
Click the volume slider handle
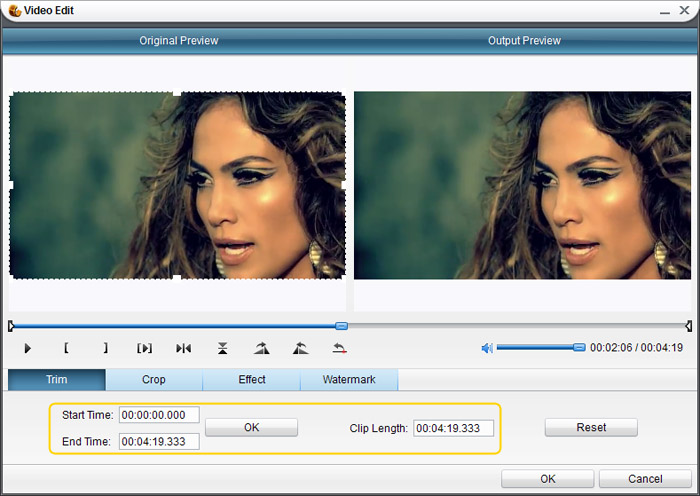coord(579,347)
